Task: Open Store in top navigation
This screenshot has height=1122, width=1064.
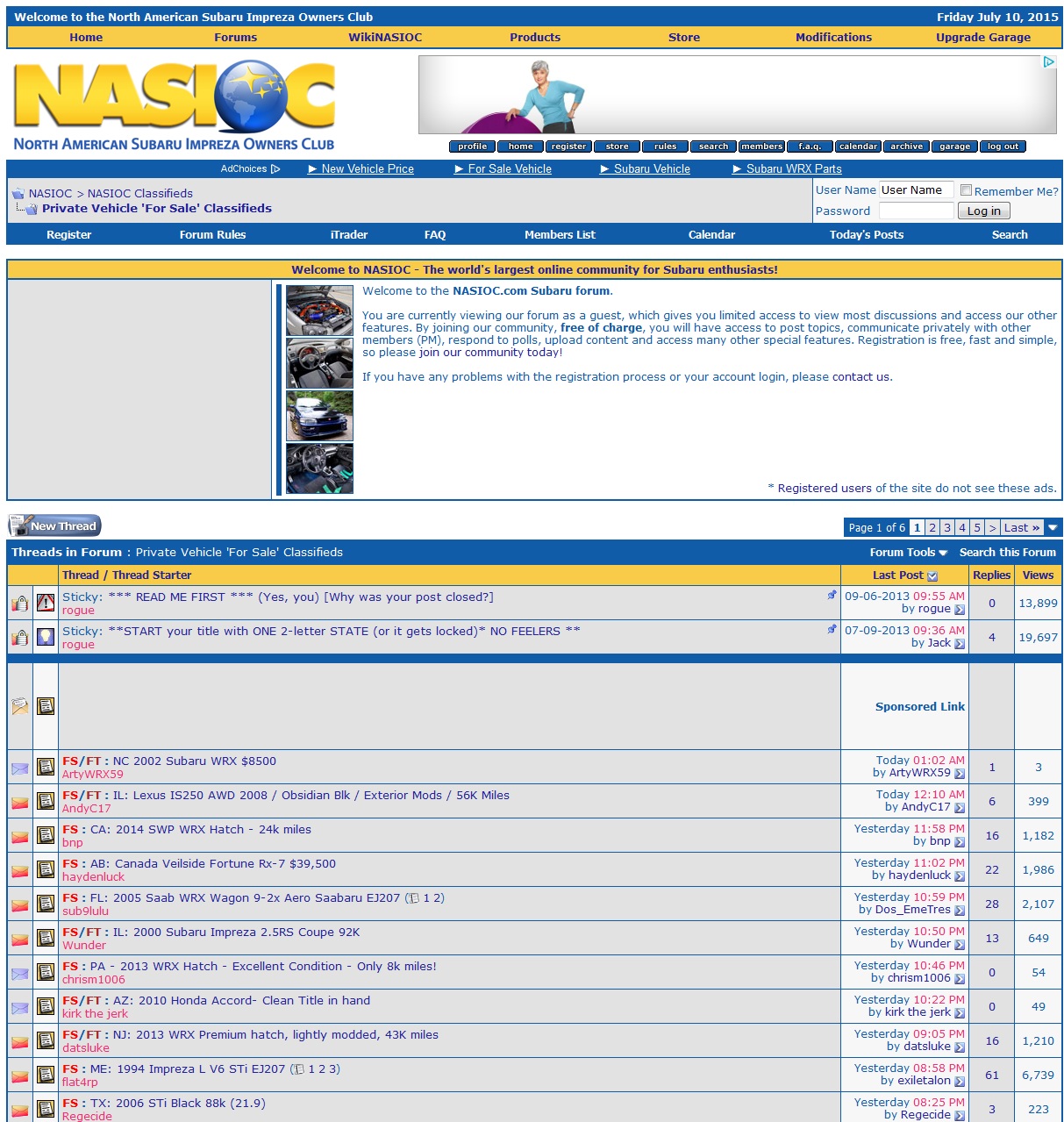Action: tap(684, 37)
